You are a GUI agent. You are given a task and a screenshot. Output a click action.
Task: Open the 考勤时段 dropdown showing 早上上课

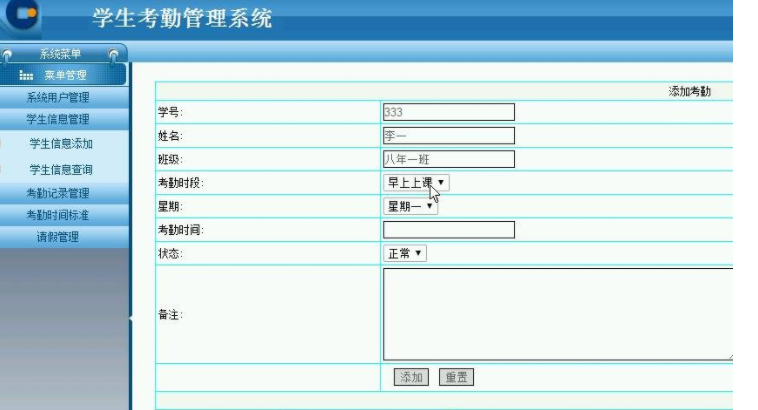(x=416, y=183)
